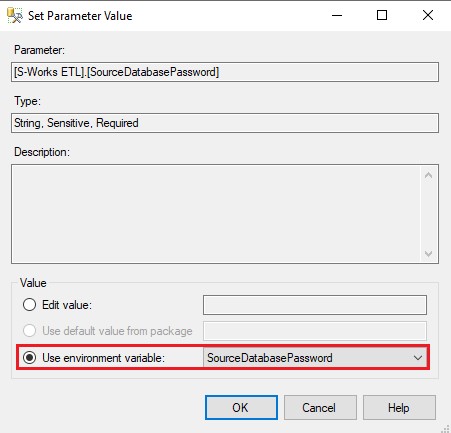Click the Description box vertical scrollbar track

click(428, 214)
